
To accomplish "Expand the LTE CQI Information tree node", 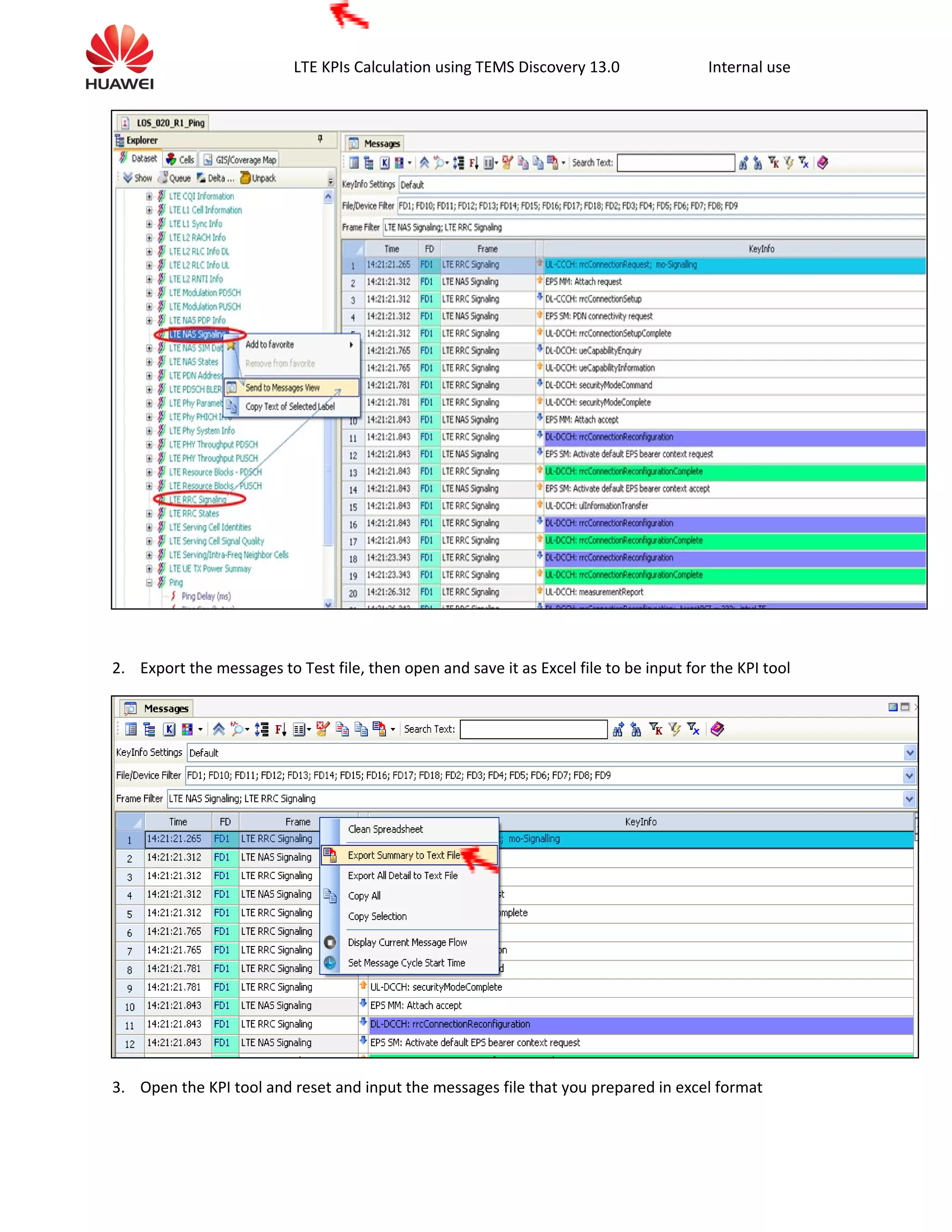I will click(149, 196).
